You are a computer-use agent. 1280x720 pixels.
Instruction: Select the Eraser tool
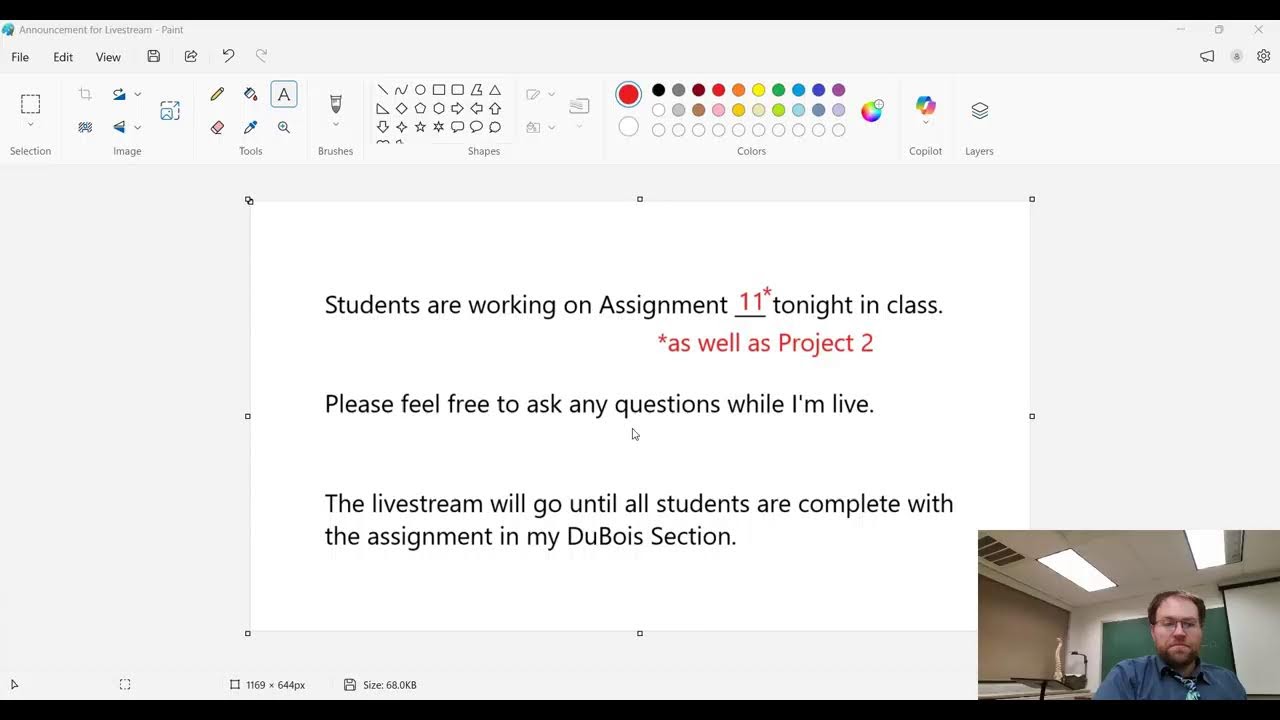tap(217, 127)
